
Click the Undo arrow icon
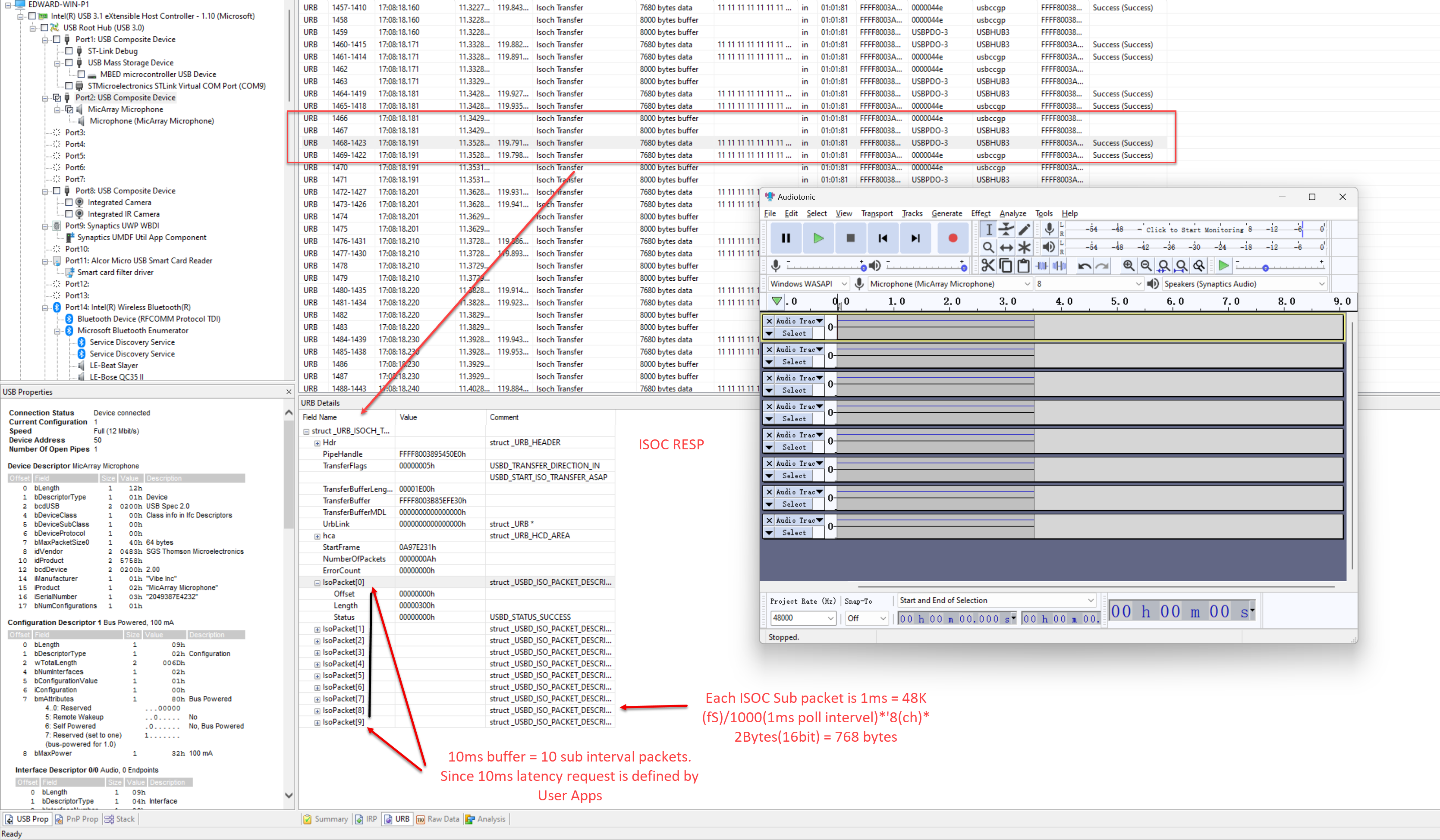[1084, 266]
